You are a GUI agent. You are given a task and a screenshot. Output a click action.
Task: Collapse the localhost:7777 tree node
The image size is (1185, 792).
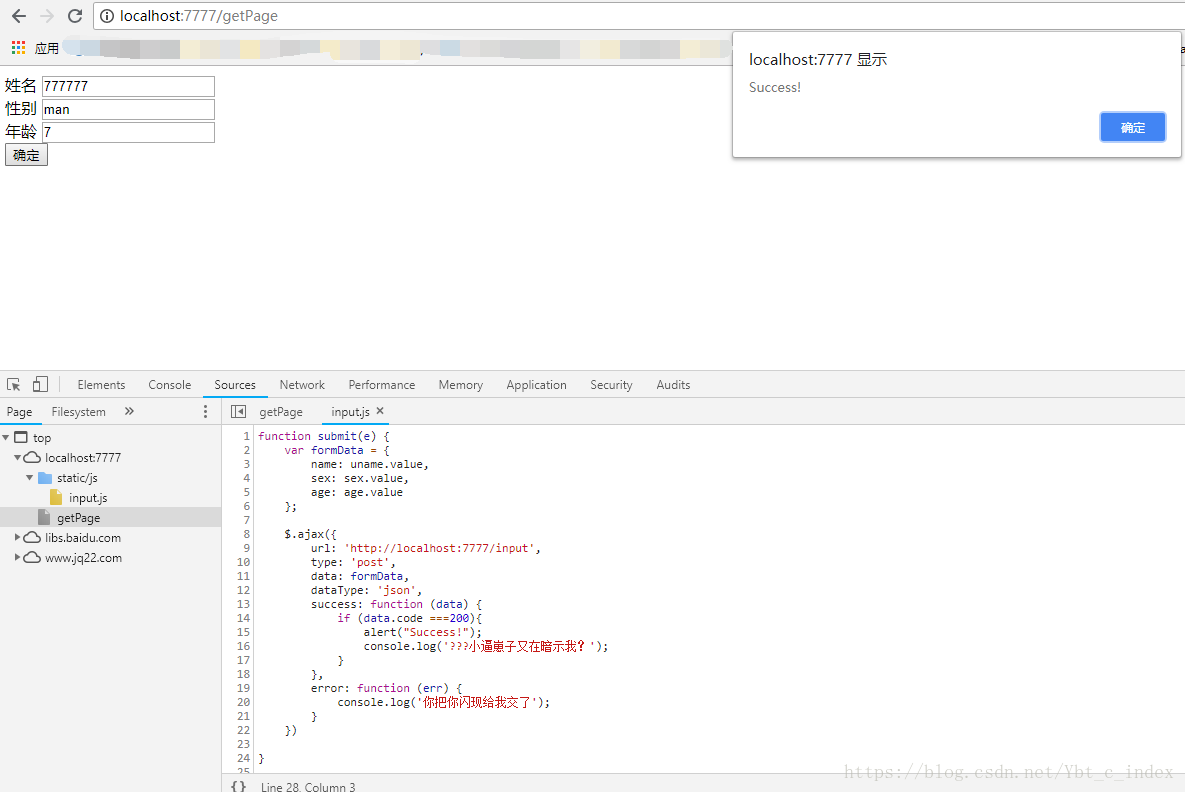point(17,457)
